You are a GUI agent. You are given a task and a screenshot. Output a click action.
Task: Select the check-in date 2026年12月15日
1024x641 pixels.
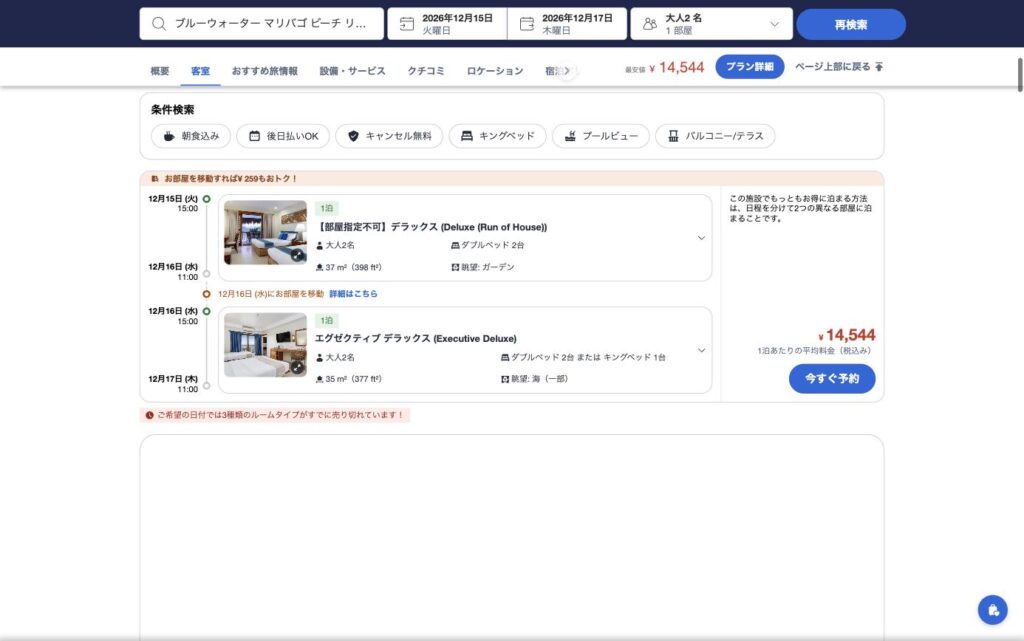click(x=447, y=24)
